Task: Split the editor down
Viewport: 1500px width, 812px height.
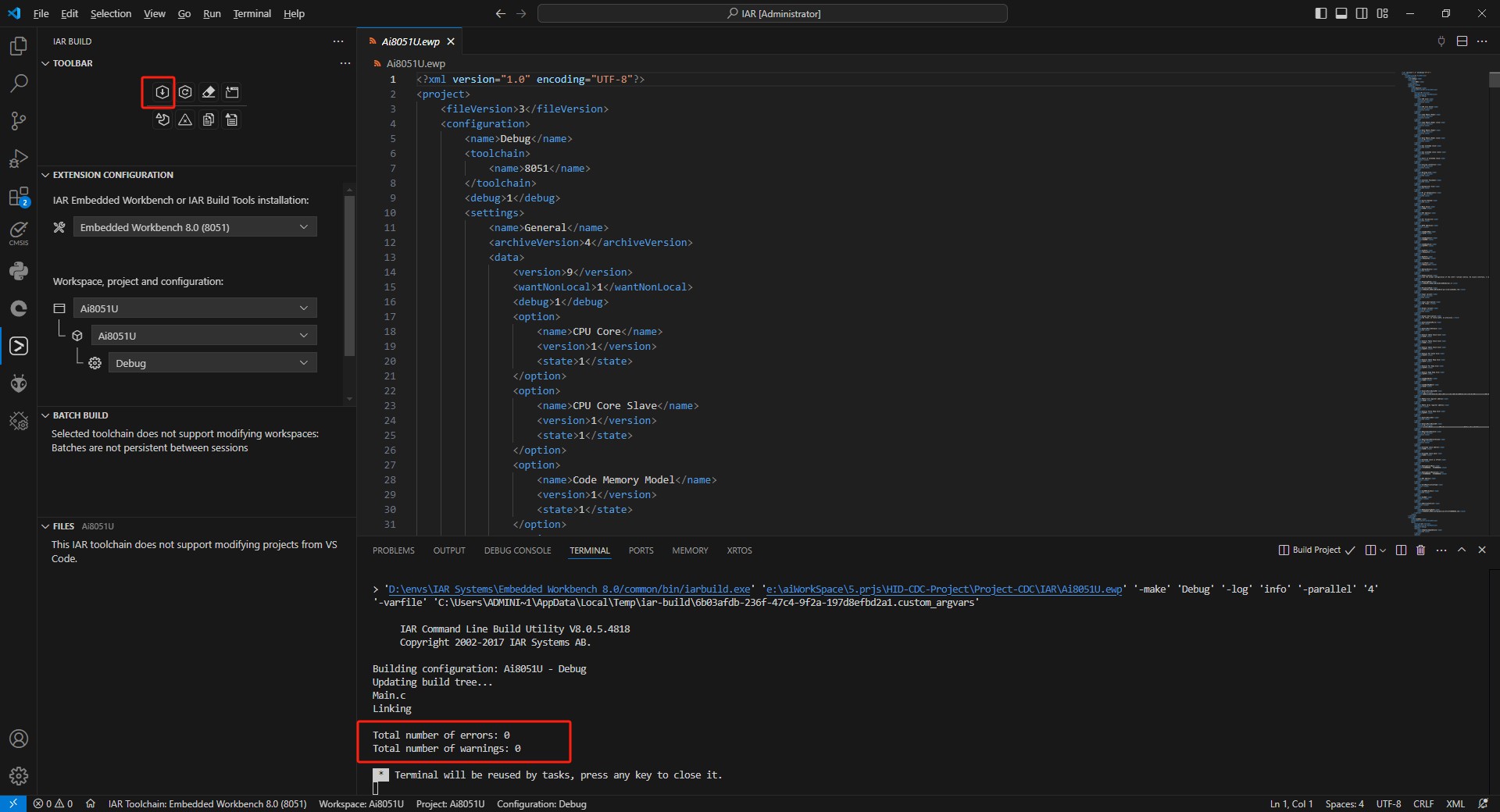Action: tap(1462, 41)
